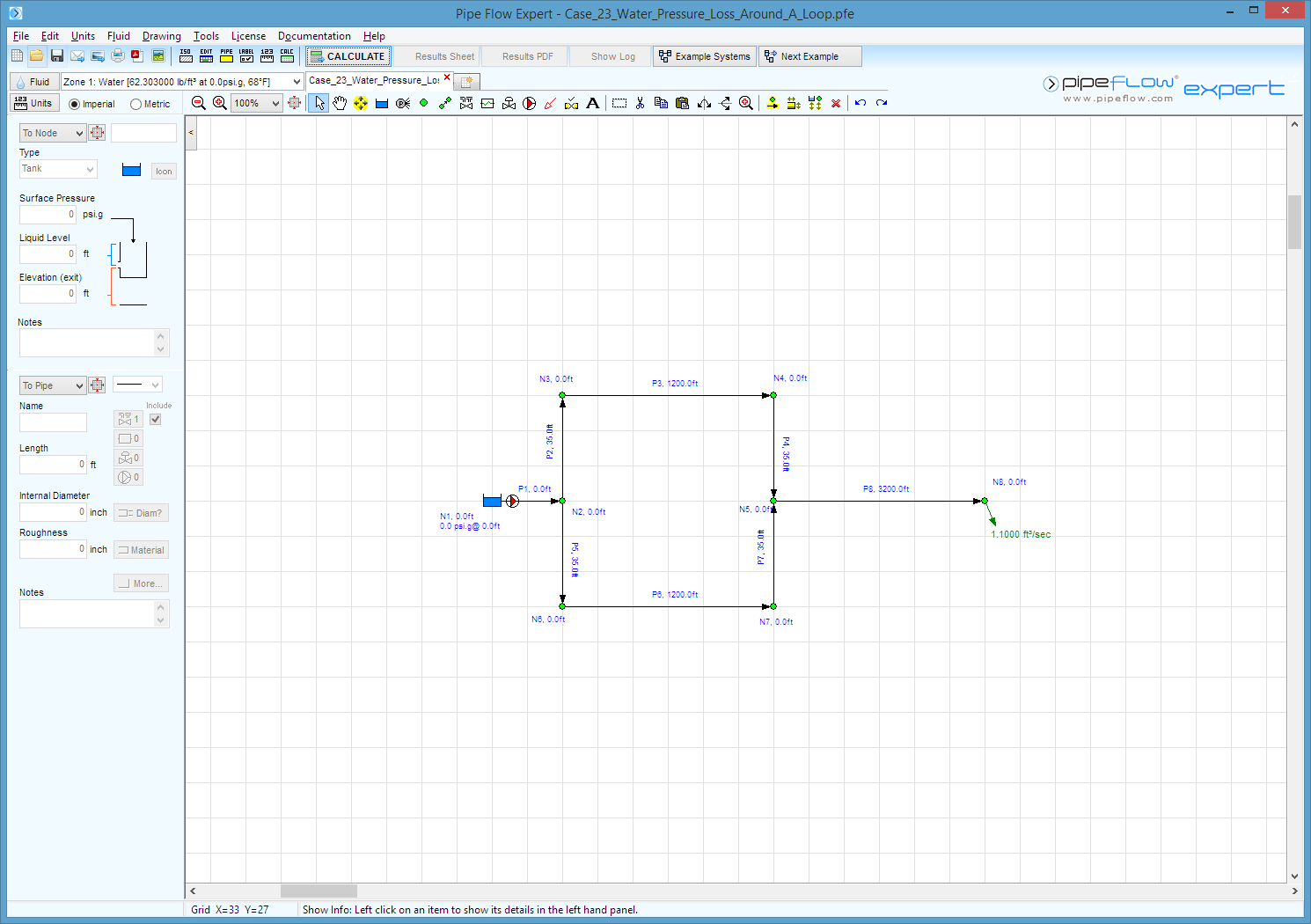The width and height of the screenshot is (1311, 924).
Task: Select the Metric units radio button
Action: [x=135, y=104]
